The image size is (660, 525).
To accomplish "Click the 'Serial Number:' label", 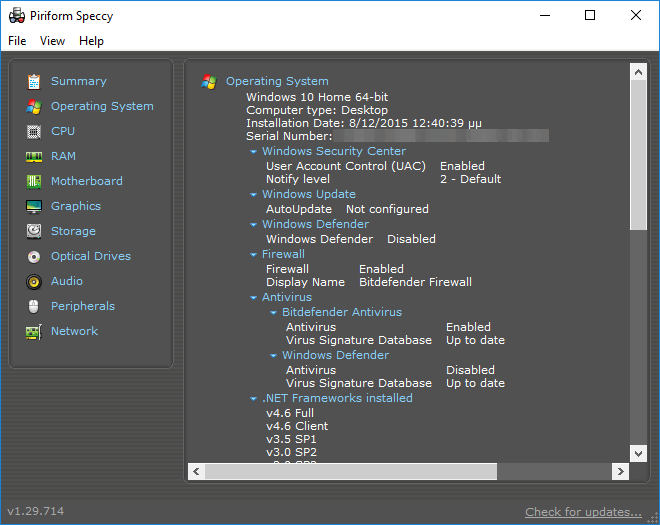I will click(x=289, y=136).
